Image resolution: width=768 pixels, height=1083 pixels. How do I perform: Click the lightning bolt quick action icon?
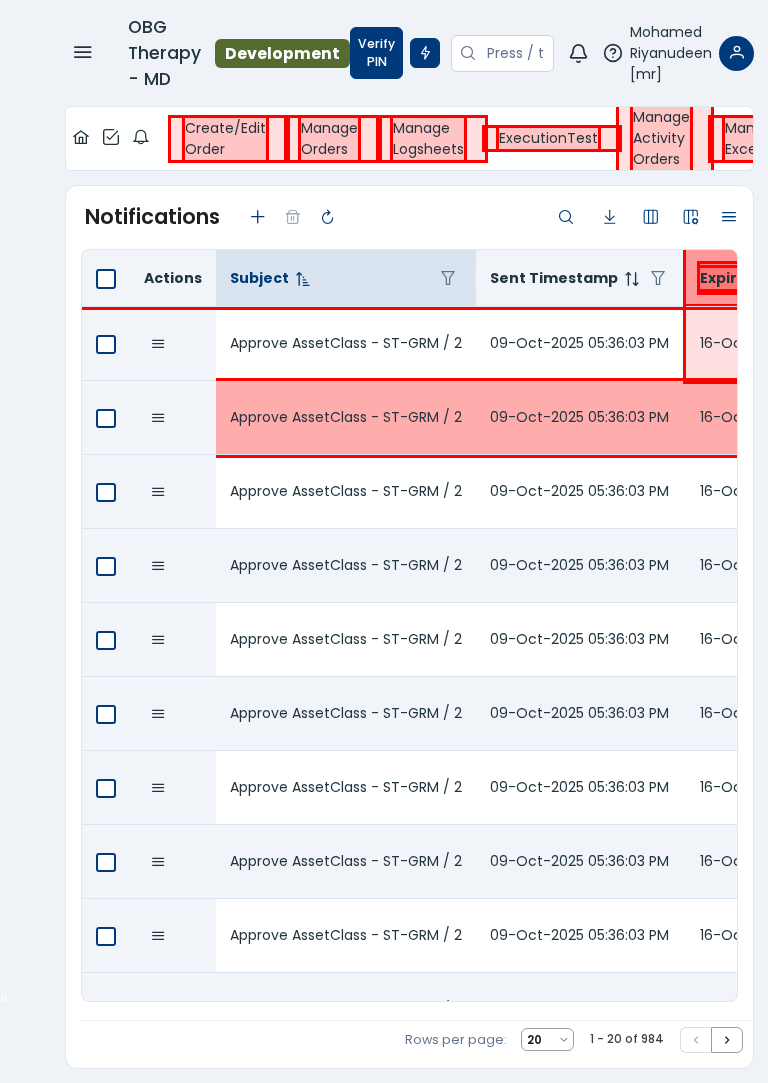[425, 53]
